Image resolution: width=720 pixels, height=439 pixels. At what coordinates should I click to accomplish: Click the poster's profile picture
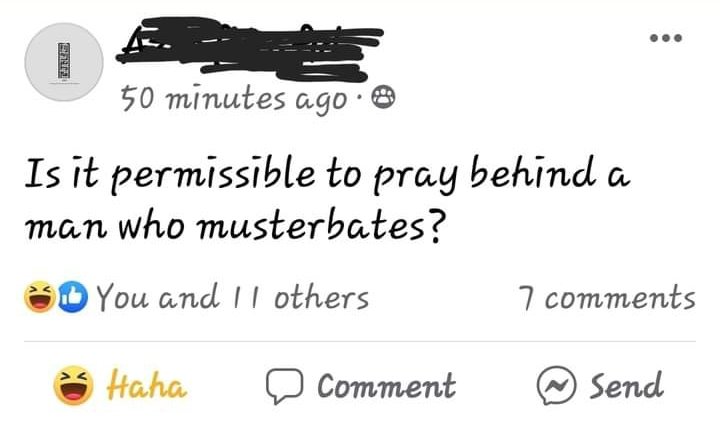pyautogui.click(x=63, y=62)
